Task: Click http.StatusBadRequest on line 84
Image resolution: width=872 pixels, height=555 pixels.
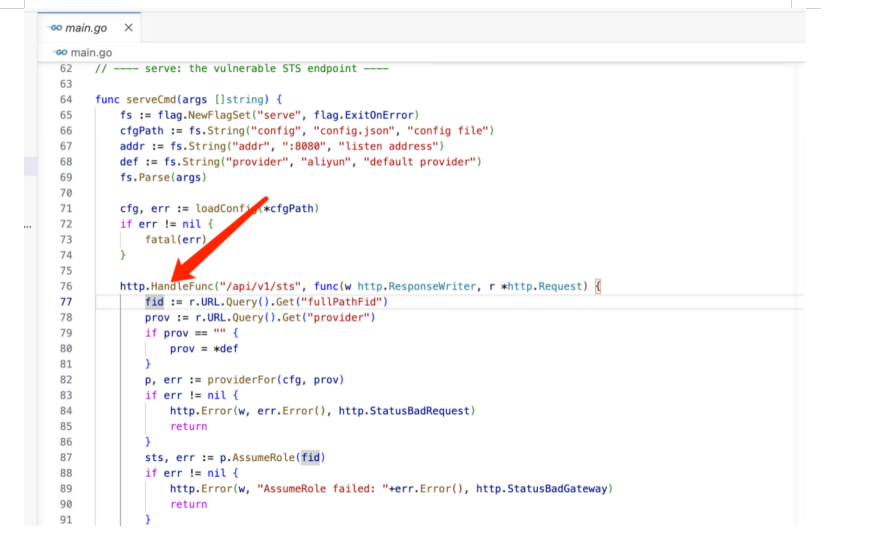Action: [404, 411]
